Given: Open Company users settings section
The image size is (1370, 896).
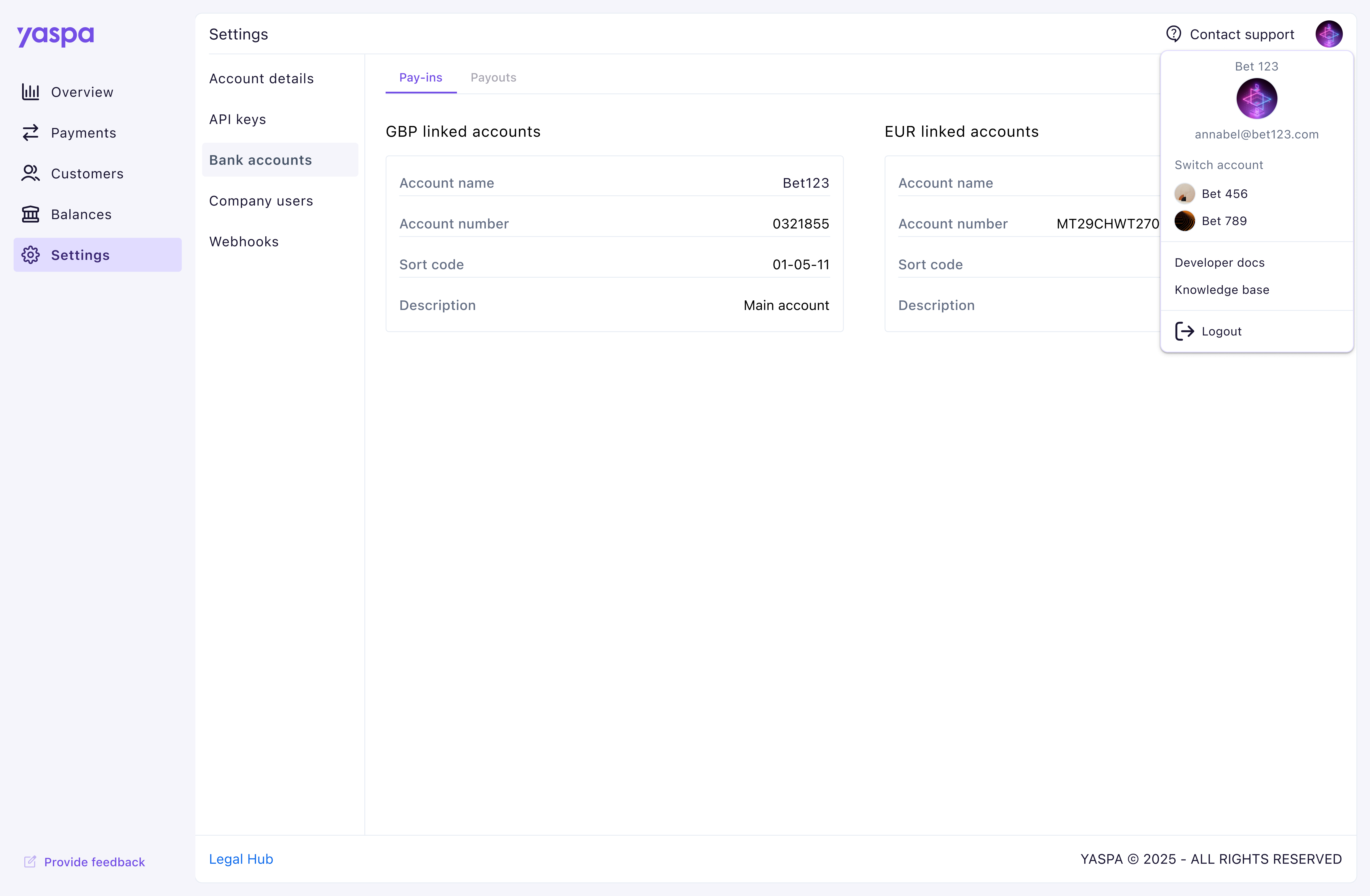Looking at the screenshot, I should pos(261,201).
